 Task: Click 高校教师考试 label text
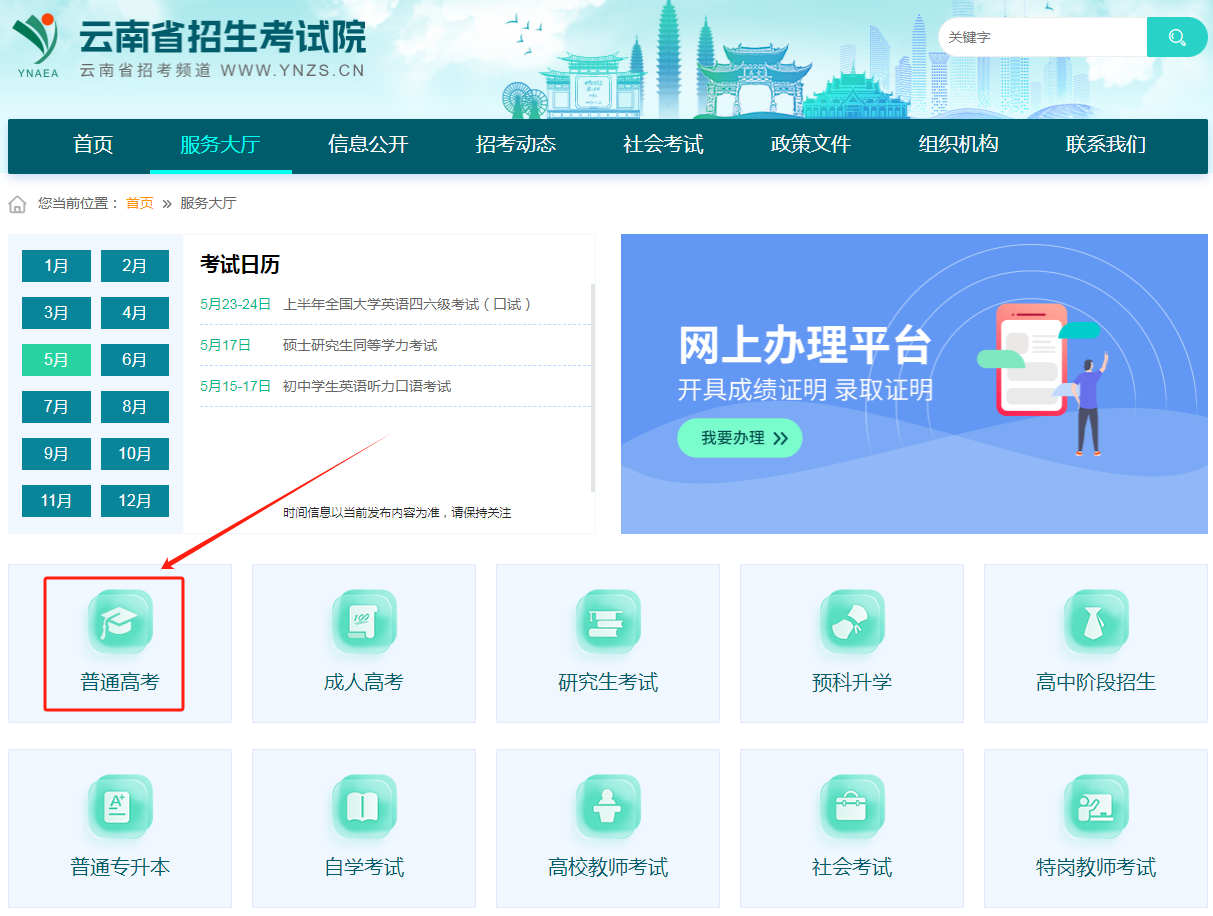click(608, 868)
